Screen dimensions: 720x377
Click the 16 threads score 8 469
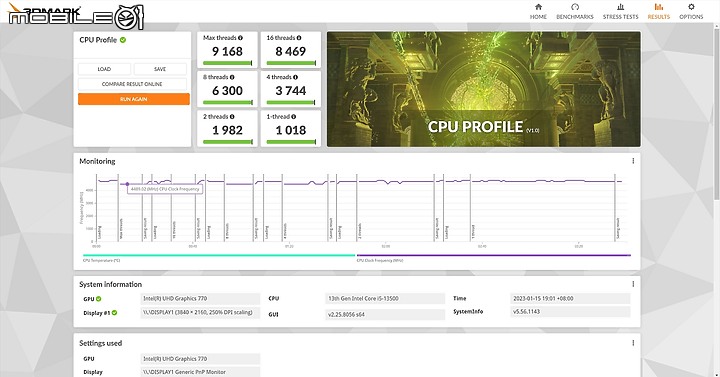[291, 51]
